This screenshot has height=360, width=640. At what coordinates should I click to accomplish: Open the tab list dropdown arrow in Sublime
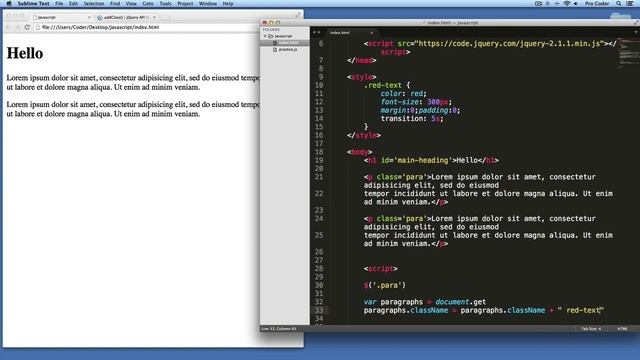pos(636,32)
